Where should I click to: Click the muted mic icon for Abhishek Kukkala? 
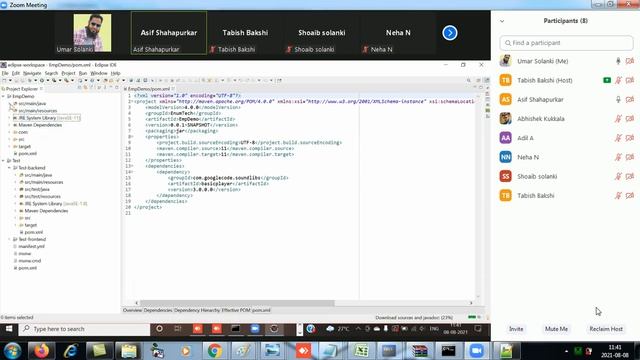pos(618,118)
